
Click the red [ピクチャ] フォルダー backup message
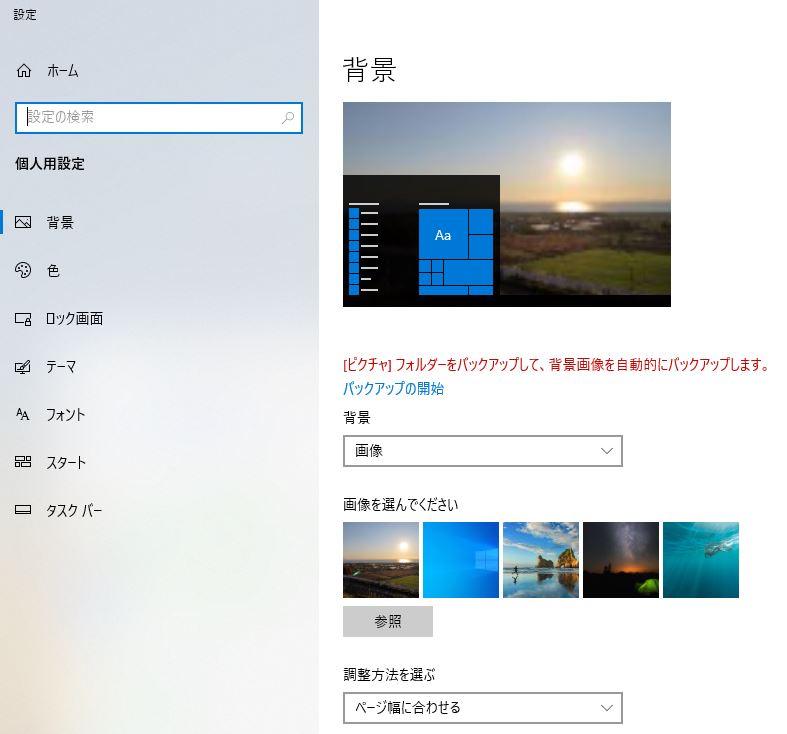click(556, 364)
